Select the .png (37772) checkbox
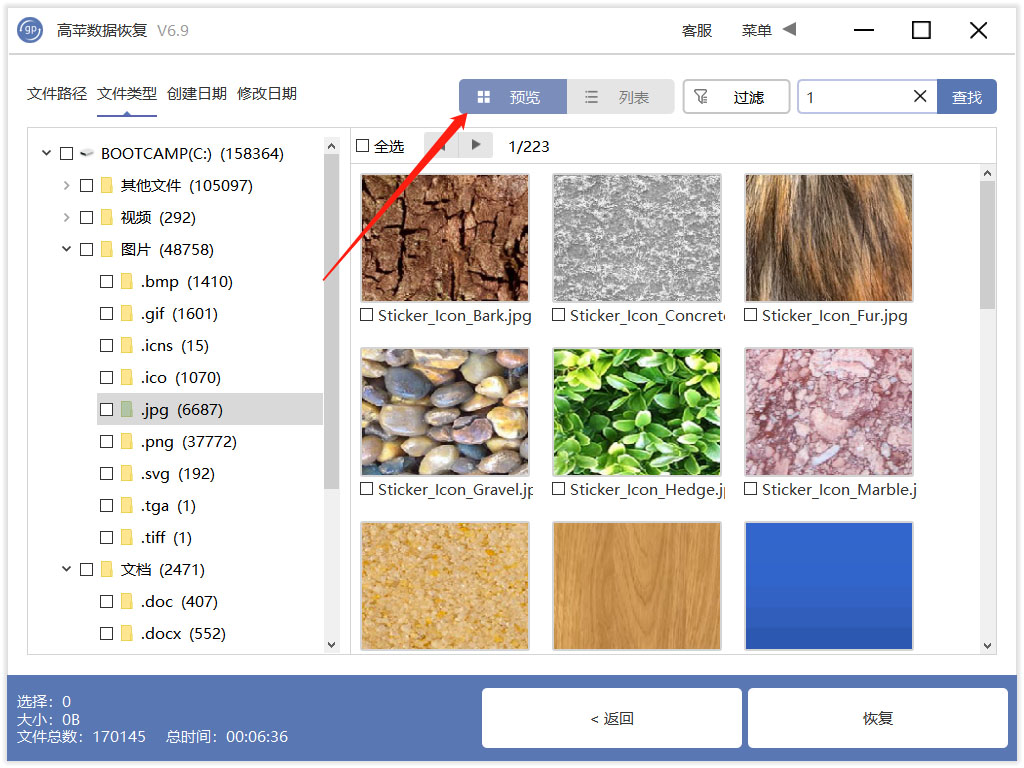Screen dimensions: 1024x768 [106, 441]
